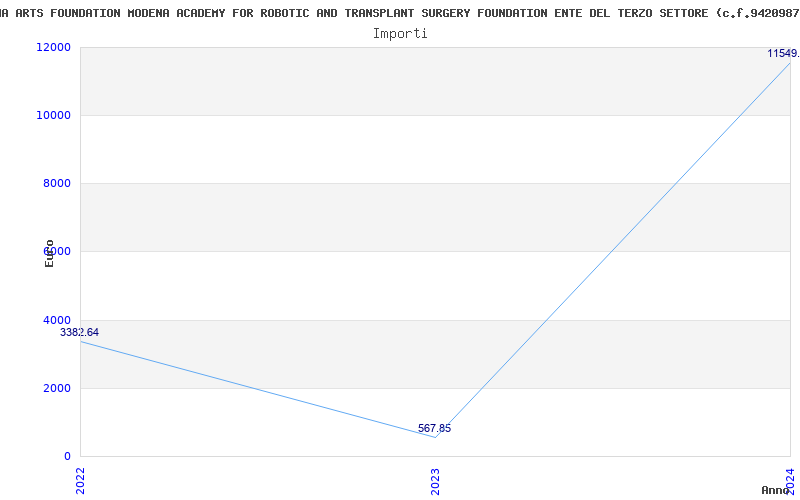
Task: Click the data label 567.85
Action: 434,428
